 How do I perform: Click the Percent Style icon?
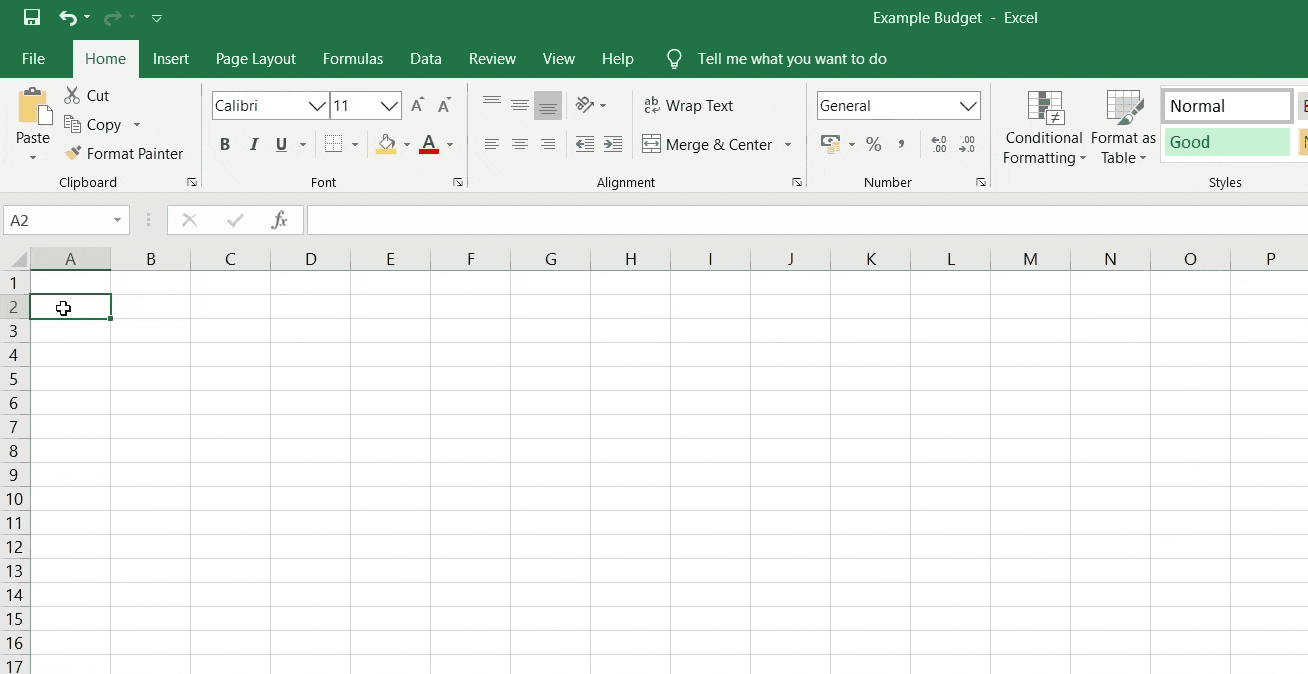874,145
